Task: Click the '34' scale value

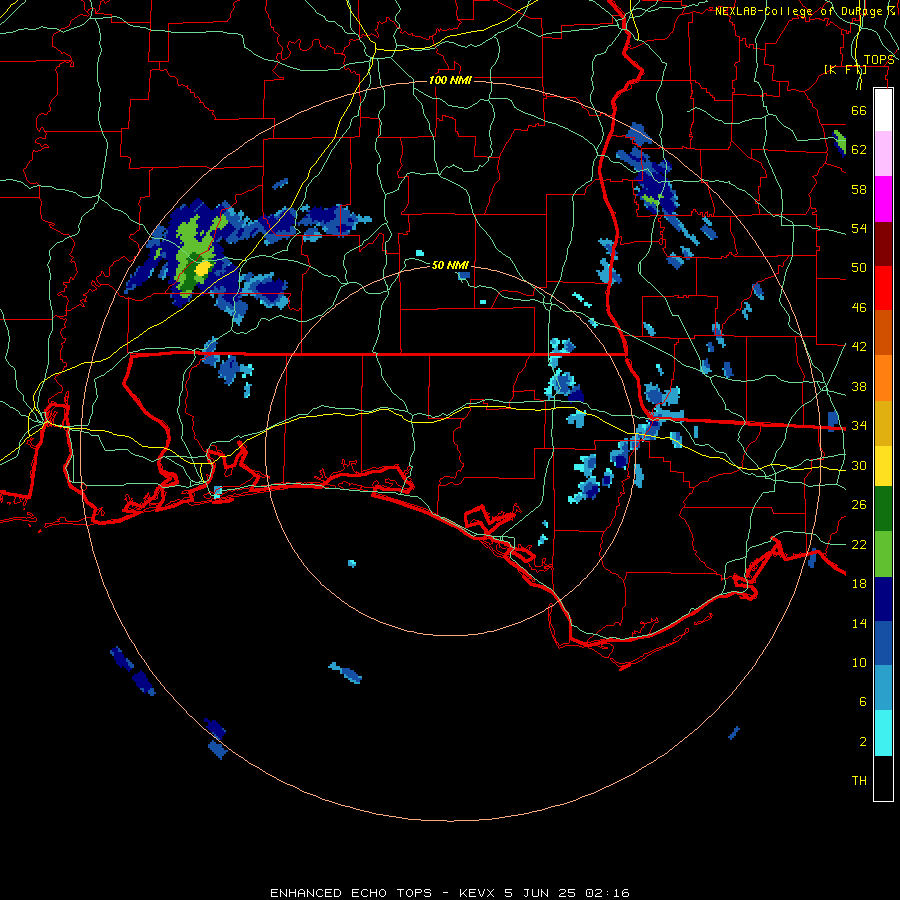Action: tap(859, 426)
